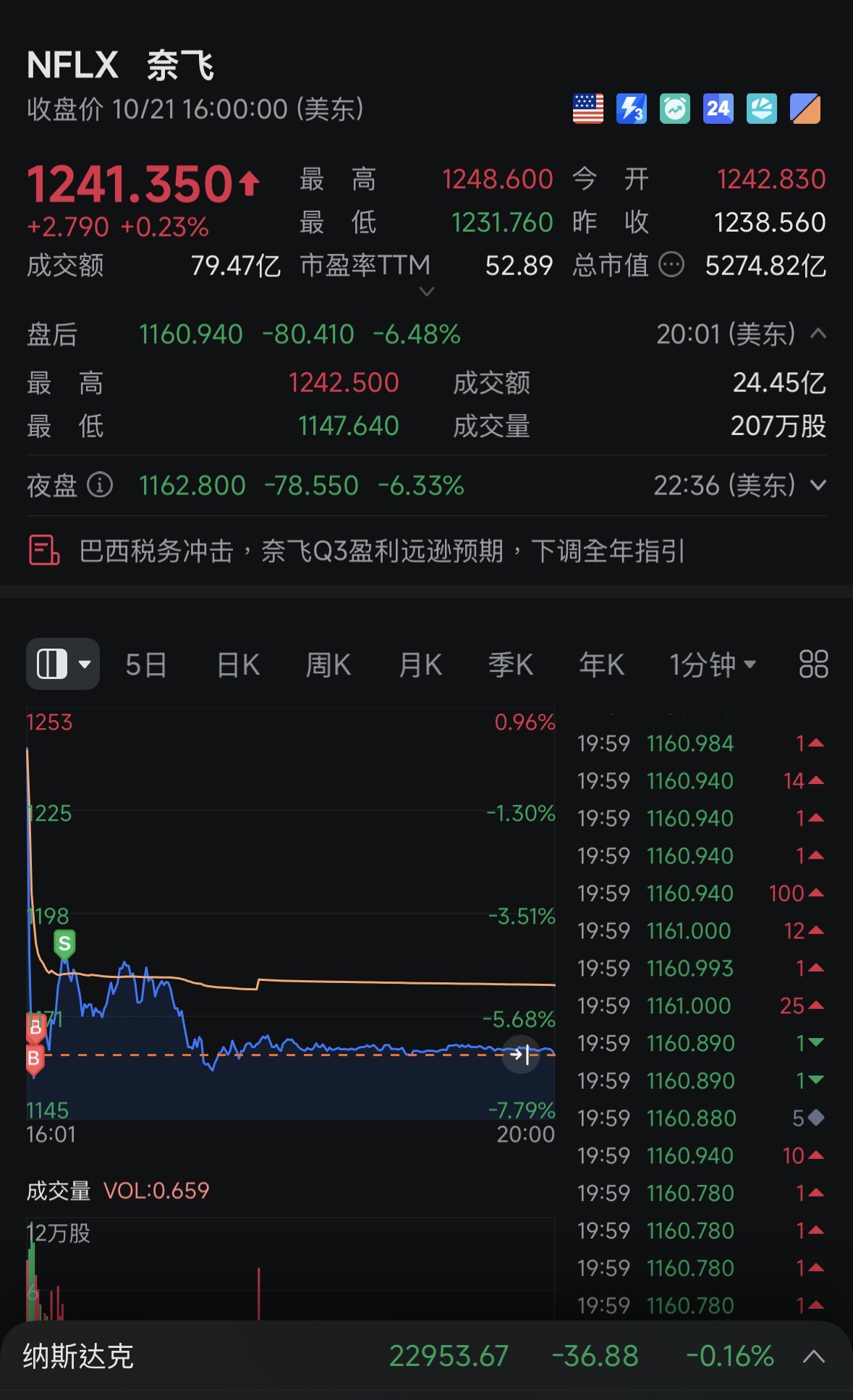Tap the lower red B buy marker

coord(34,1059)
